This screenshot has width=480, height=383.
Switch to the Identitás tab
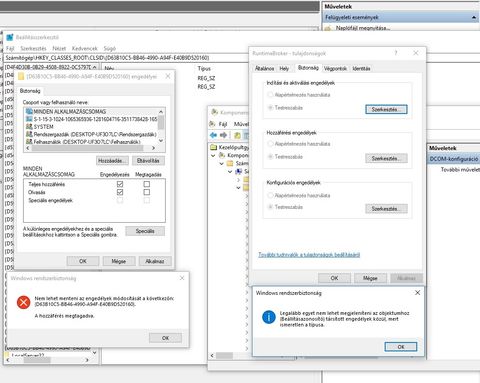[361, 68]
